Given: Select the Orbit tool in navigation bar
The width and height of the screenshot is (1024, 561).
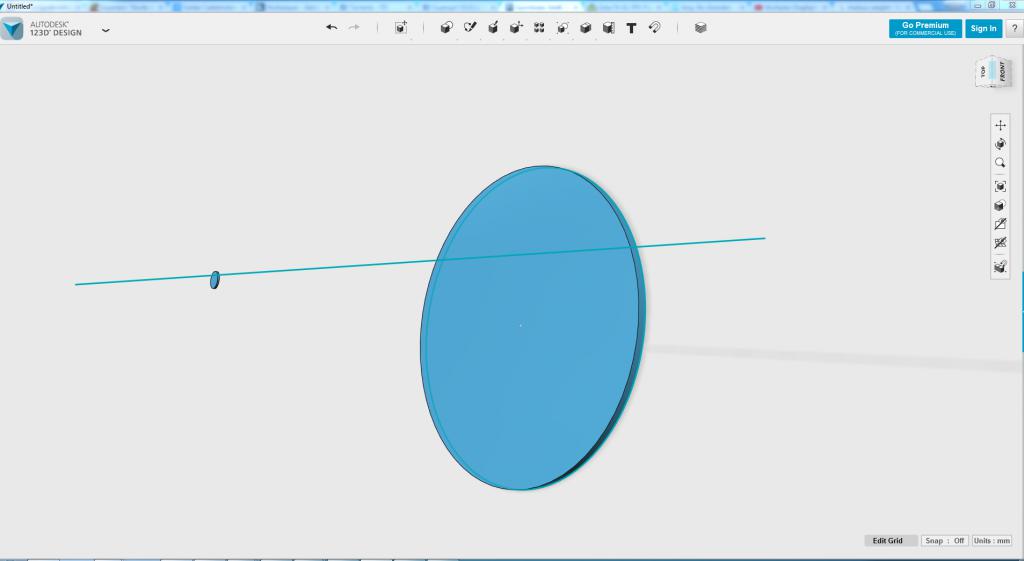Looking at the screenshot, I should tap(1000, 144).
